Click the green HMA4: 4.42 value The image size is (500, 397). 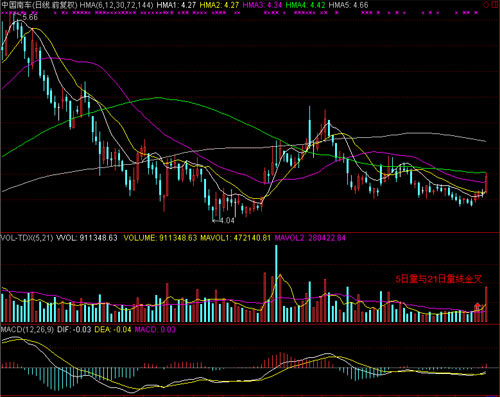[x=305, y=5]
